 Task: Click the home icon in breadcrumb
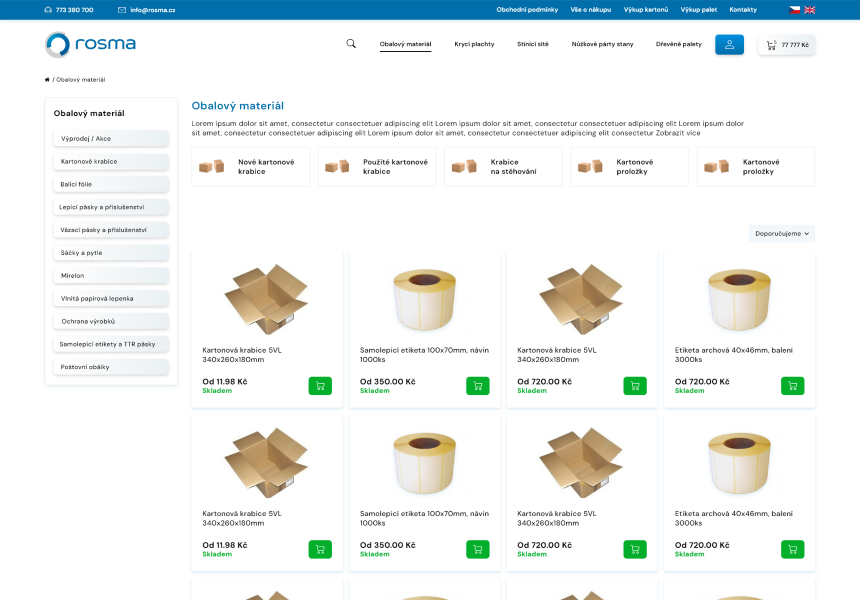47,79
